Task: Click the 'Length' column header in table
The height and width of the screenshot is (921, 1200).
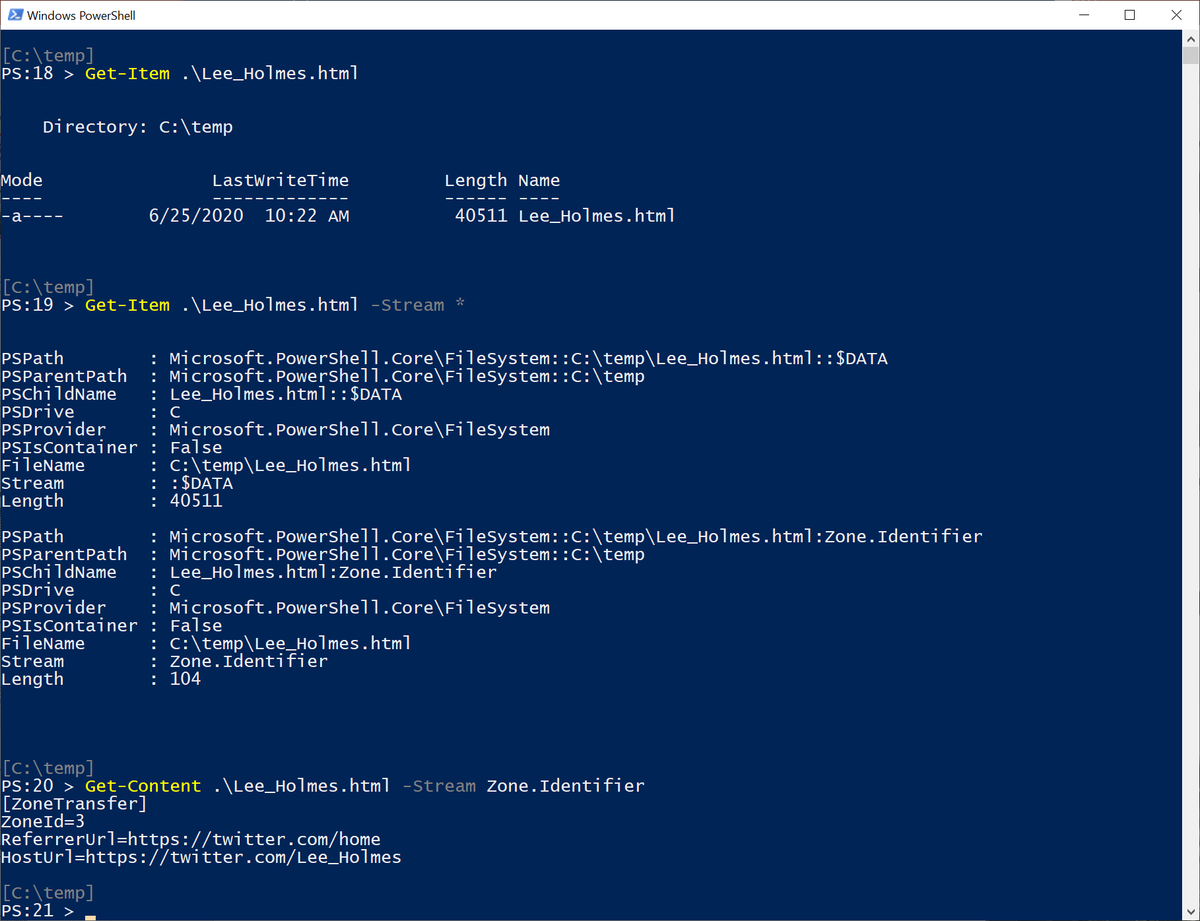Action: 476,181
